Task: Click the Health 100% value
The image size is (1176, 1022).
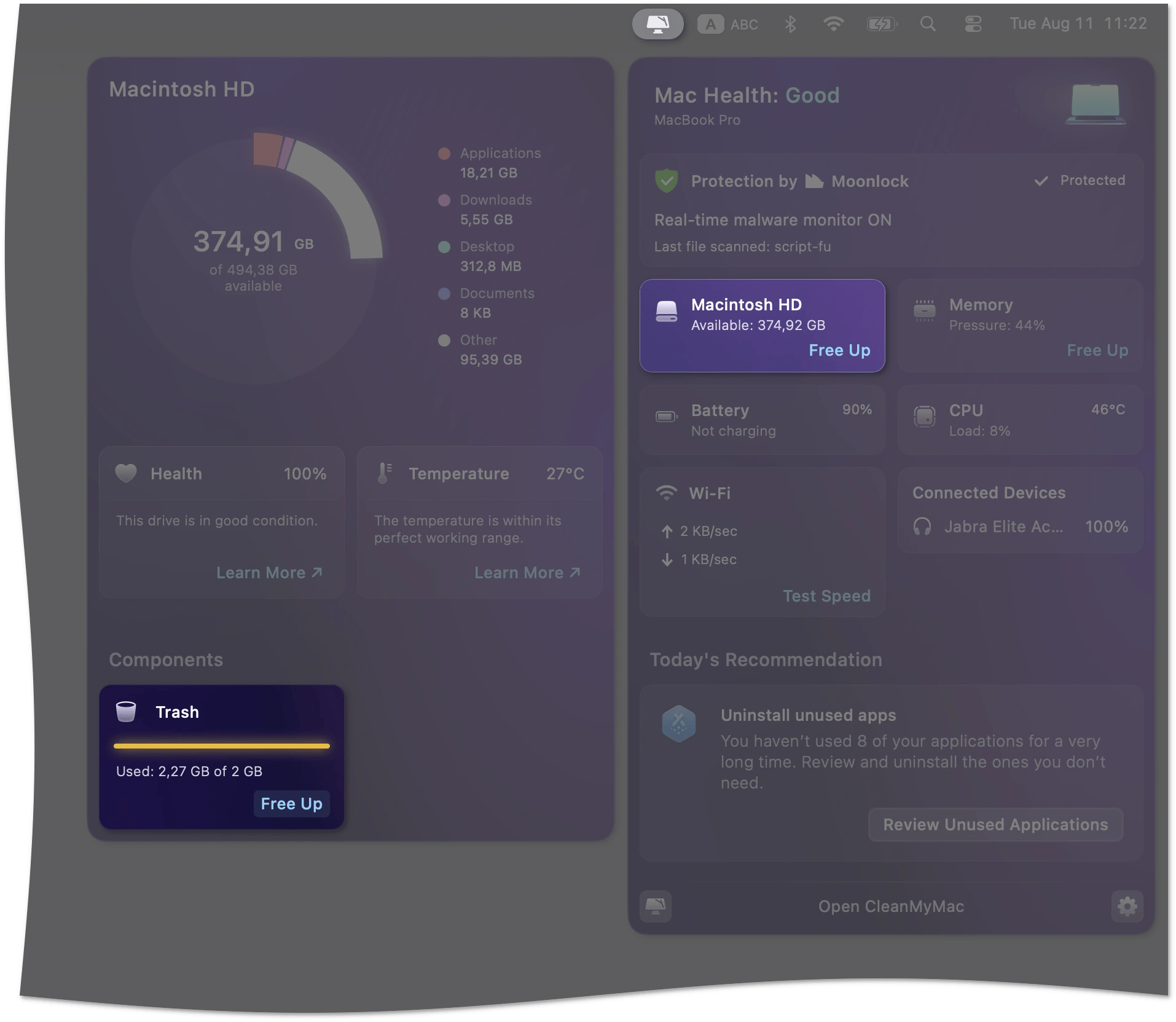Action: (x=305, y=474)
